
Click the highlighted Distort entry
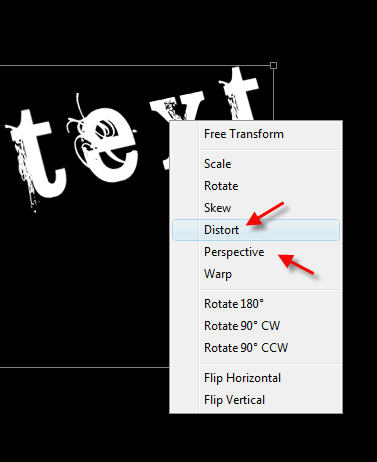click(256, 230)
